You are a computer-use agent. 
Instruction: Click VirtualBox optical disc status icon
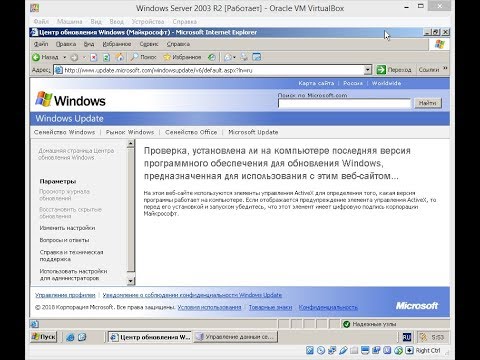[321, 350]
